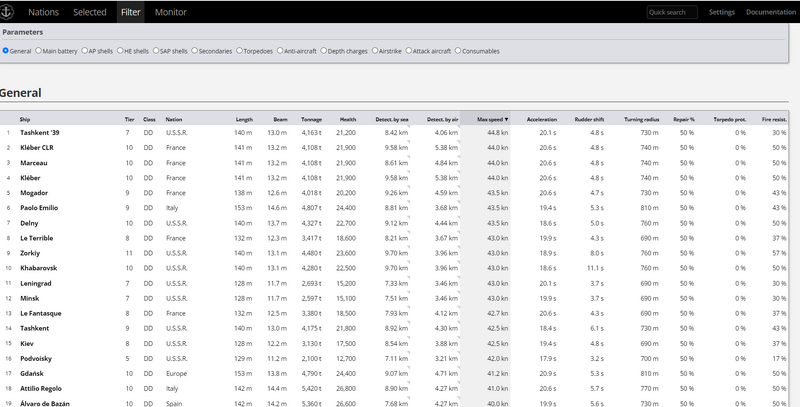Screen dimensions: 800x407
Task: Open the Gdańsk ship entry
Action: click(x=31, y=373)
